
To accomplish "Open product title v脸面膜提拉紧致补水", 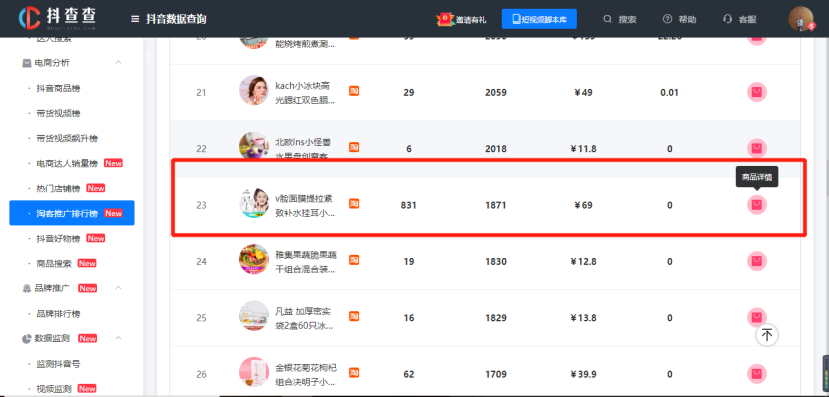I will click(x=306, y=205).
